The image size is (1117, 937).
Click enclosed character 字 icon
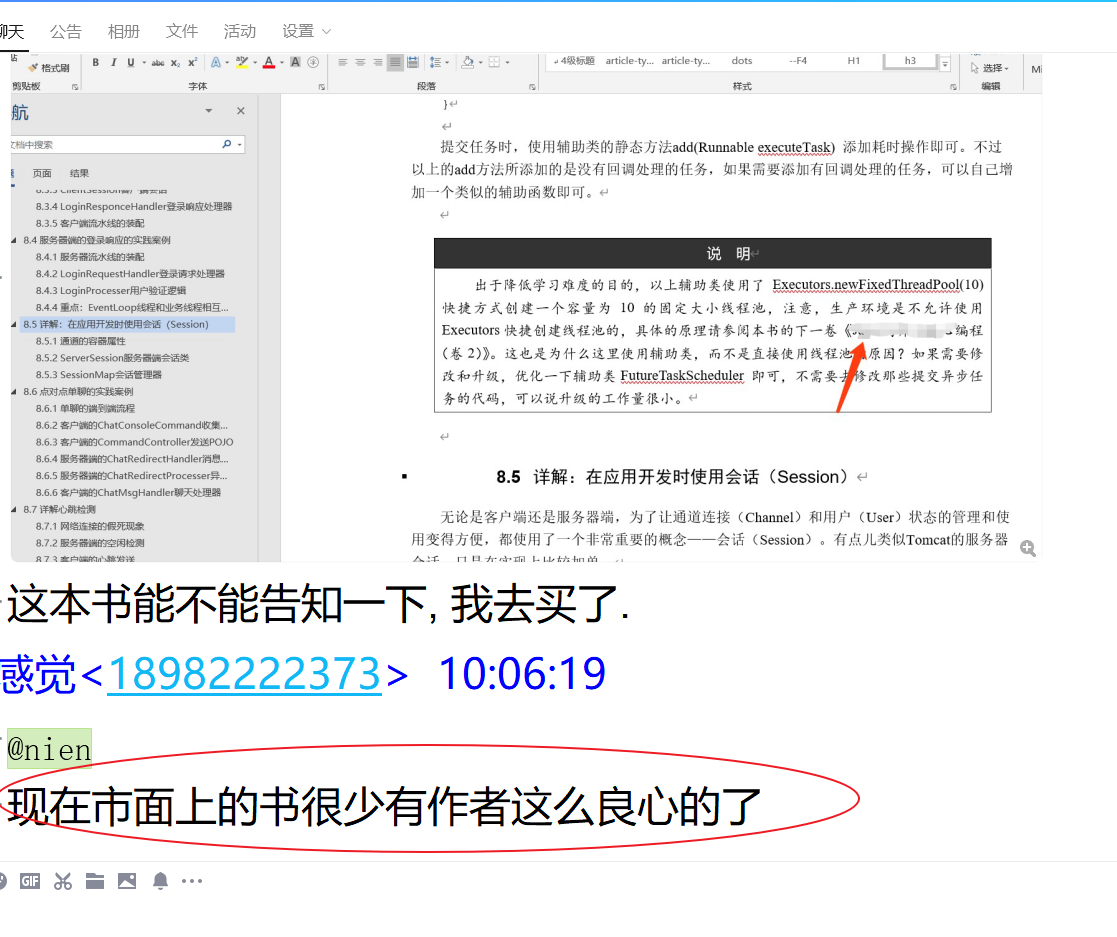pos(313,63)
